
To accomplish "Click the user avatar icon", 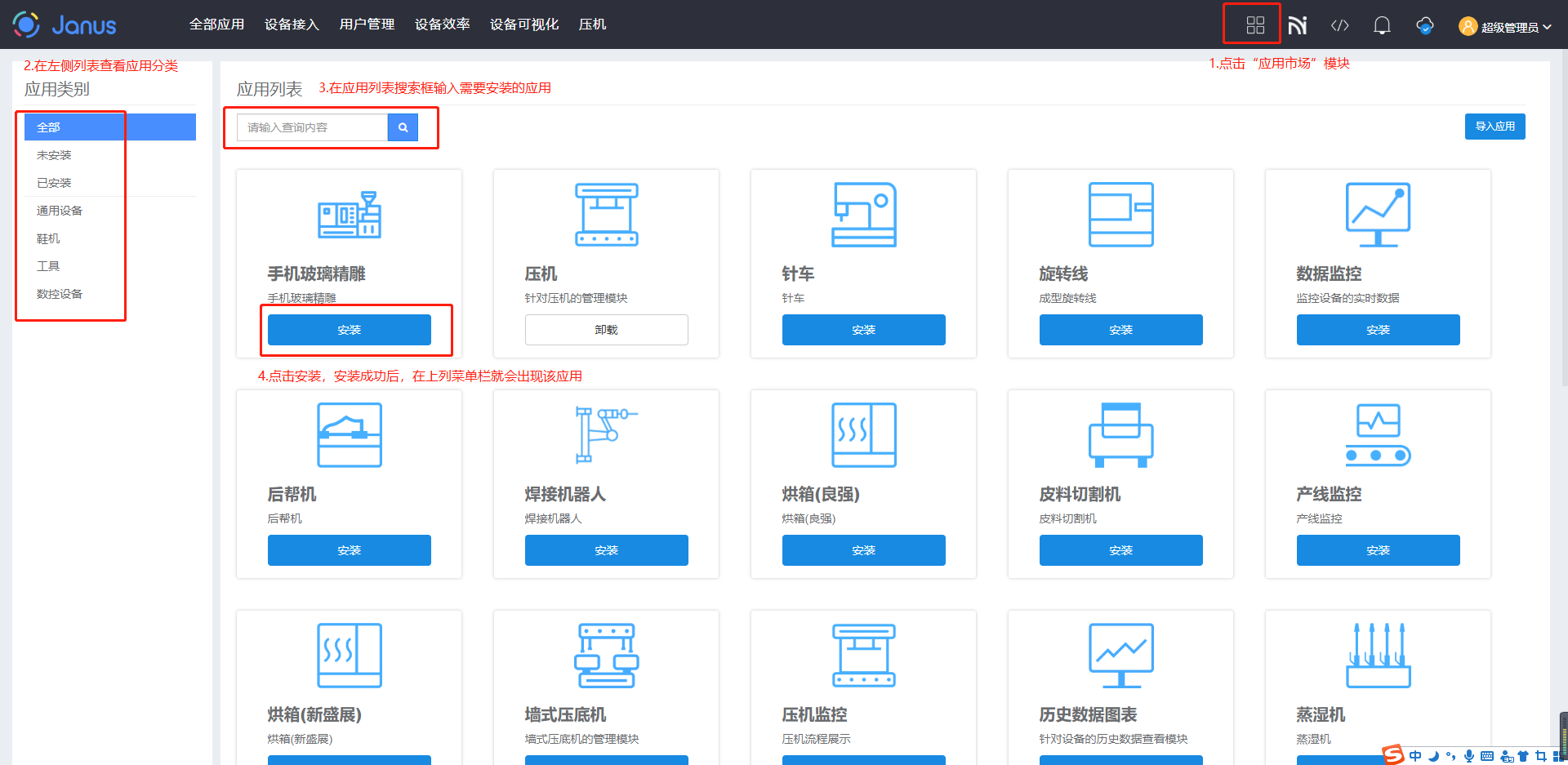I will point(1468,26).
